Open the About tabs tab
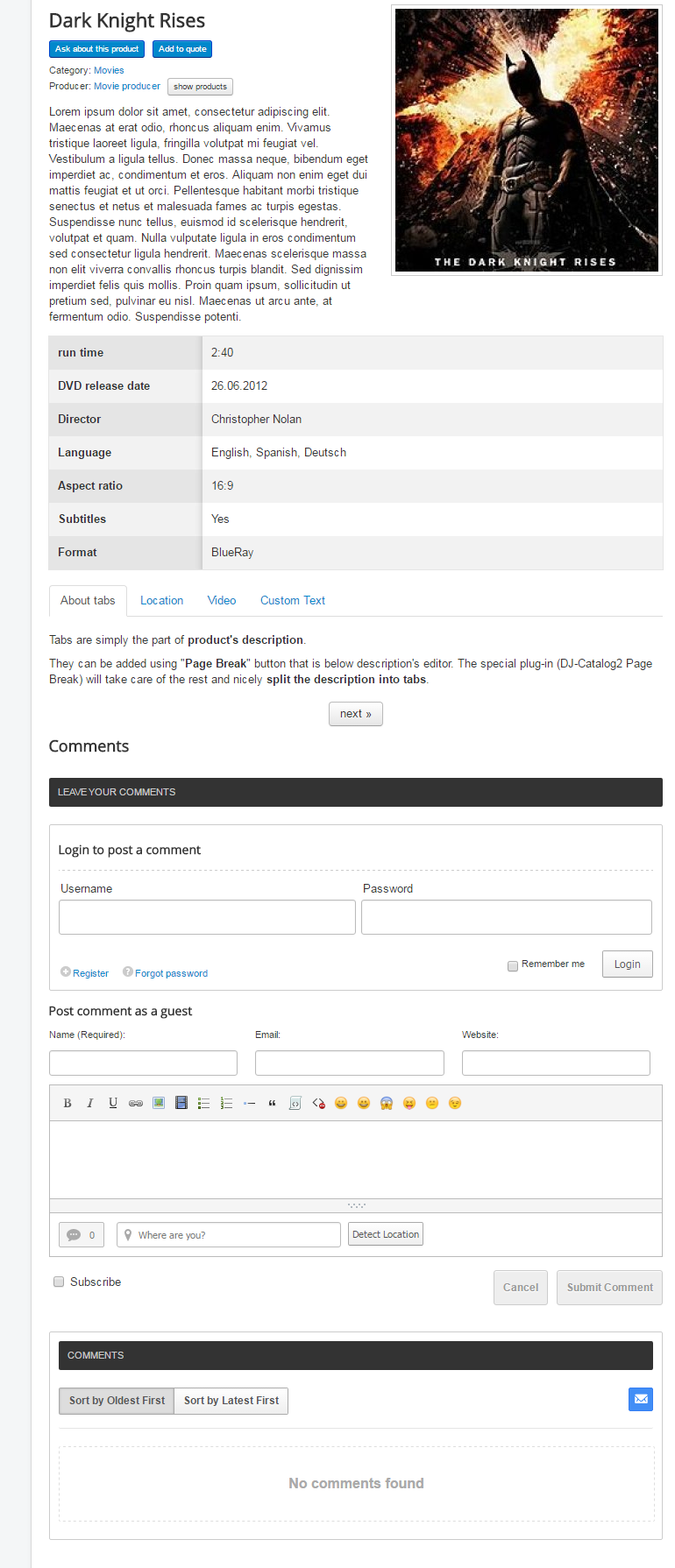Viewport: 675px width, 1568px height. point(88,601)
